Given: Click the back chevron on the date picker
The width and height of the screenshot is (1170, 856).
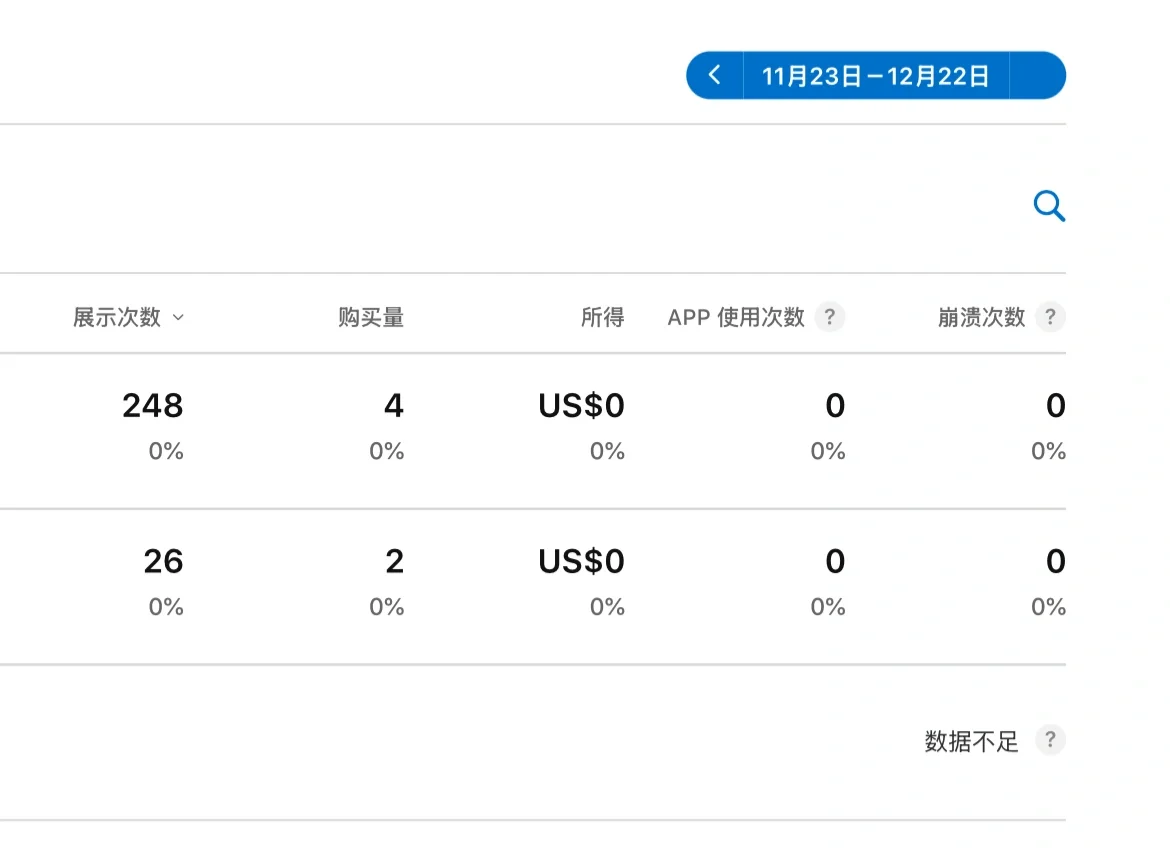Looking at the screenshot, I should pos(714,74).
